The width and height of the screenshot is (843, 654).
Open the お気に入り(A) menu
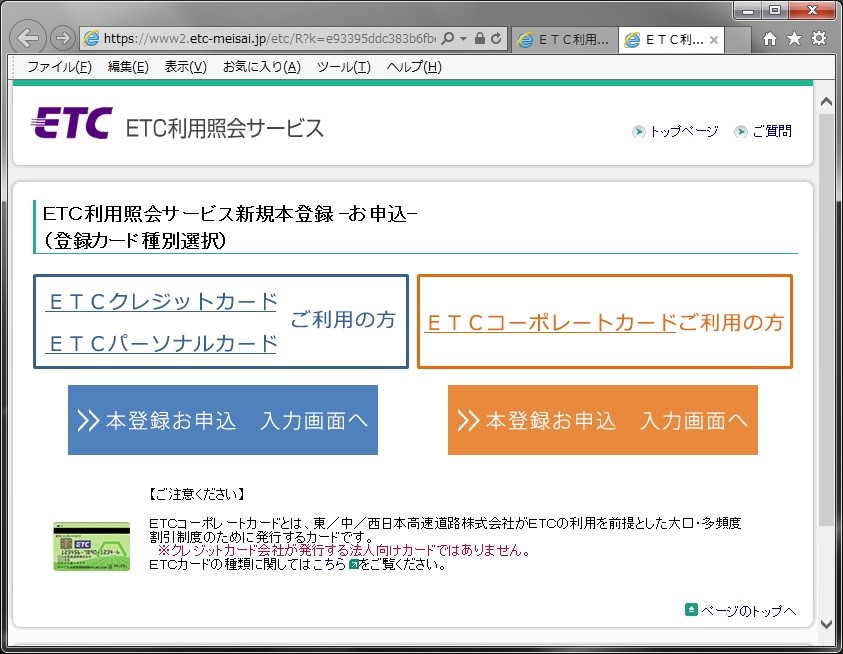pos(262,67)
